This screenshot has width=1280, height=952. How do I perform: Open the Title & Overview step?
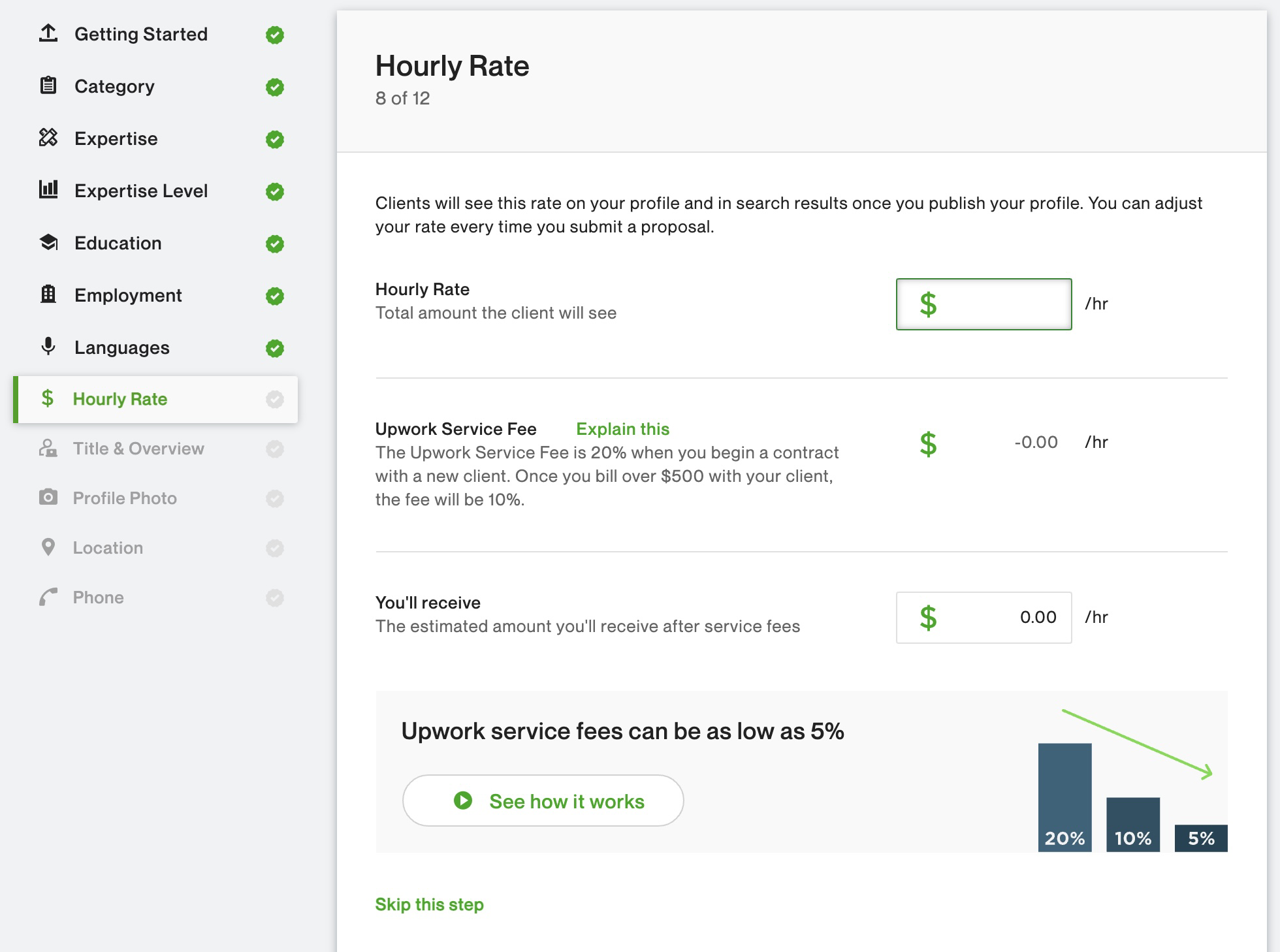[x=138, y=449]
